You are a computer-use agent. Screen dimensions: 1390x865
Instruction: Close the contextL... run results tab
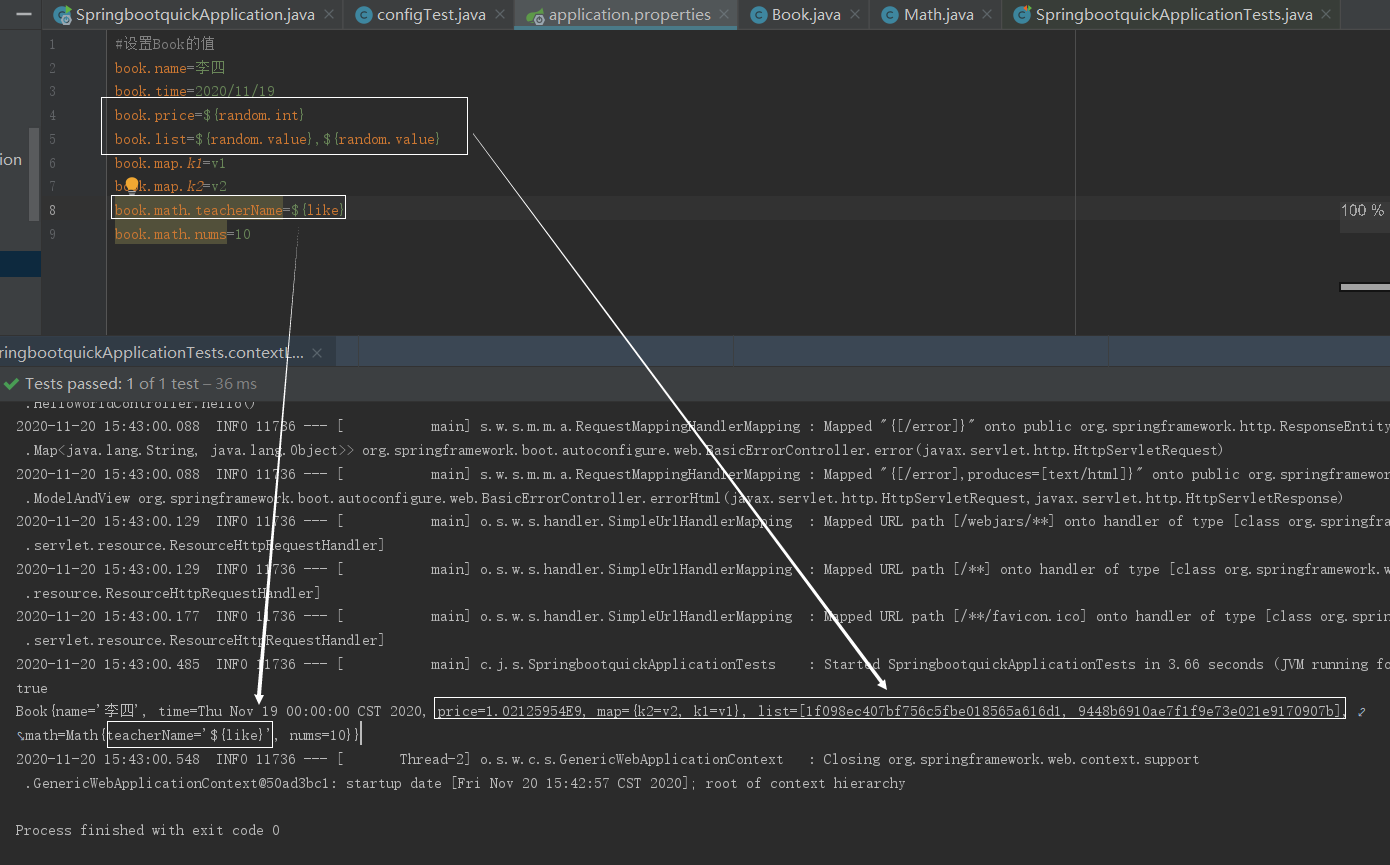318,353
